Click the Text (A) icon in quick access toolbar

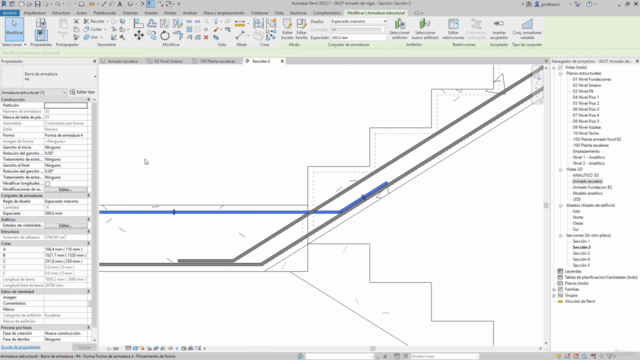(120, 4)
